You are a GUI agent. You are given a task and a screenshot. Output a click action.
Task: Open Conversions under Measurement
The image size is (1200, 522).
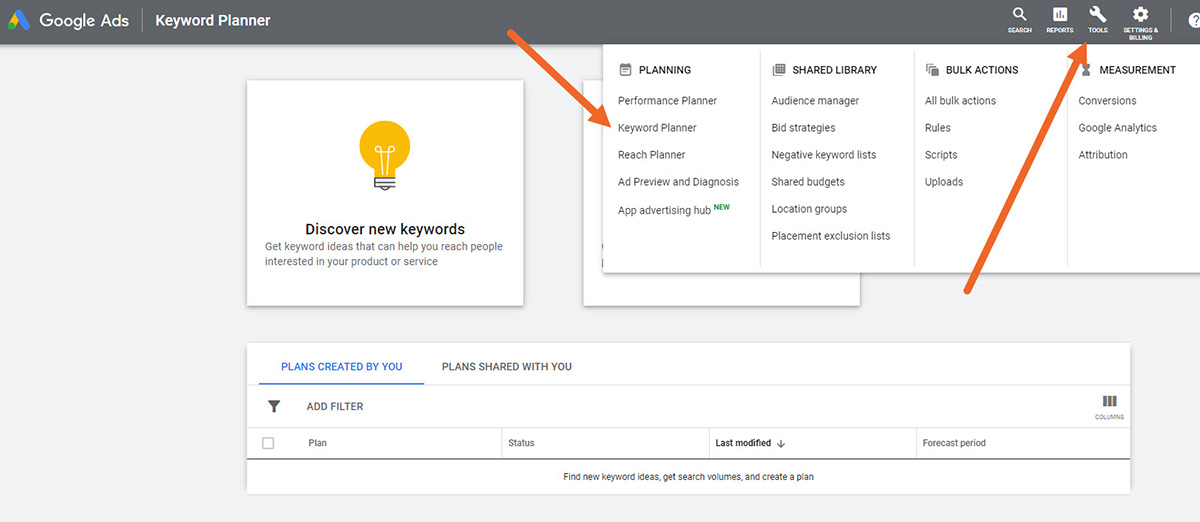(x=1107, y=101)
